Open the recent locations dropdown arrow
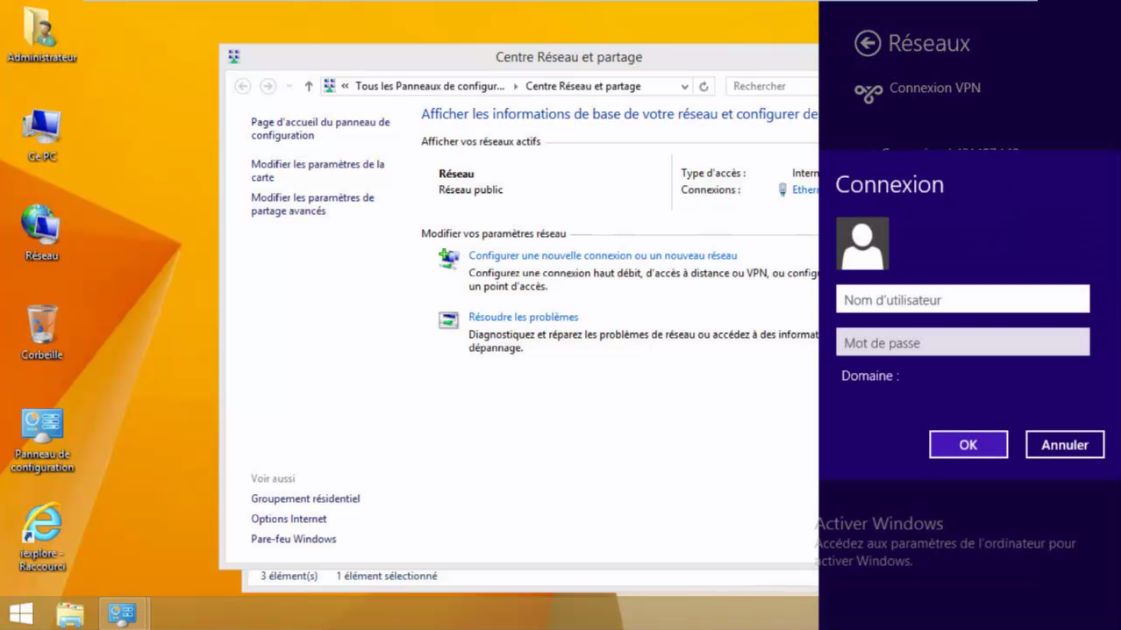 [x=289, y=86]
